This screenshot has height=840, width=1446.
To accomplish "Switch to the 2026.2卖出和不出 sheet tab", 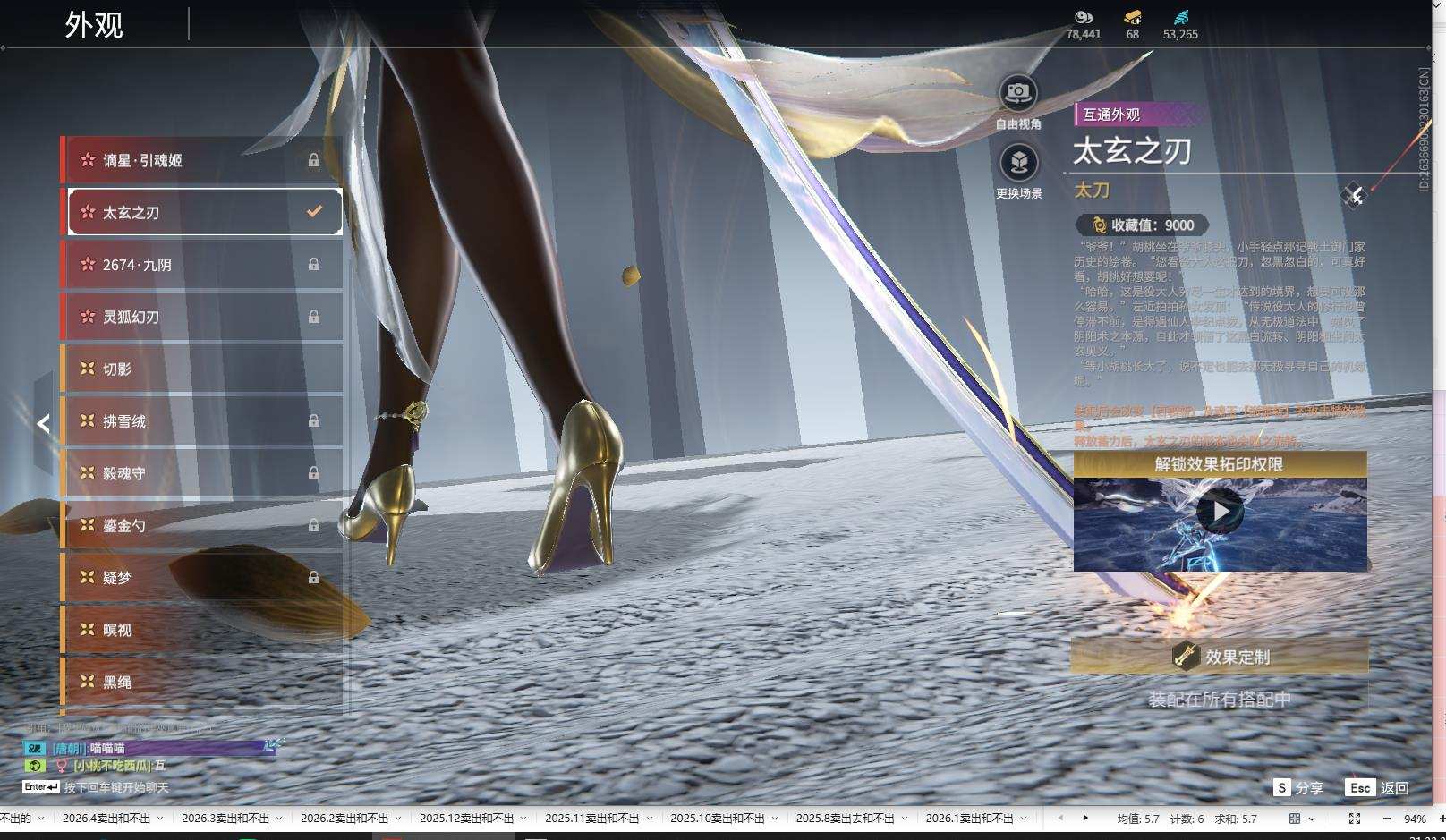I will (344, 819).
